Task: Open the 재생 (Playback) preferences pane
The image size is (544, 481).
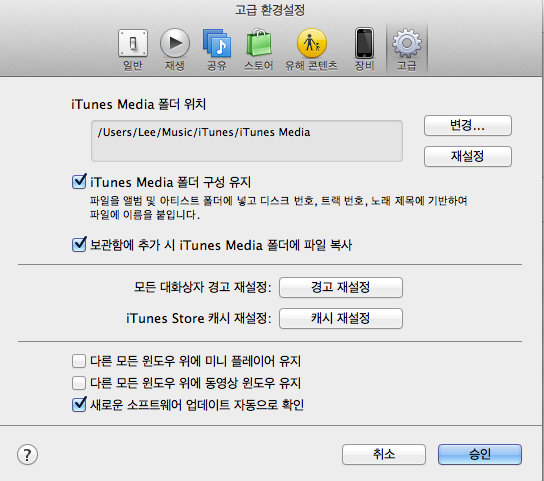Action: tap(175, 50)
